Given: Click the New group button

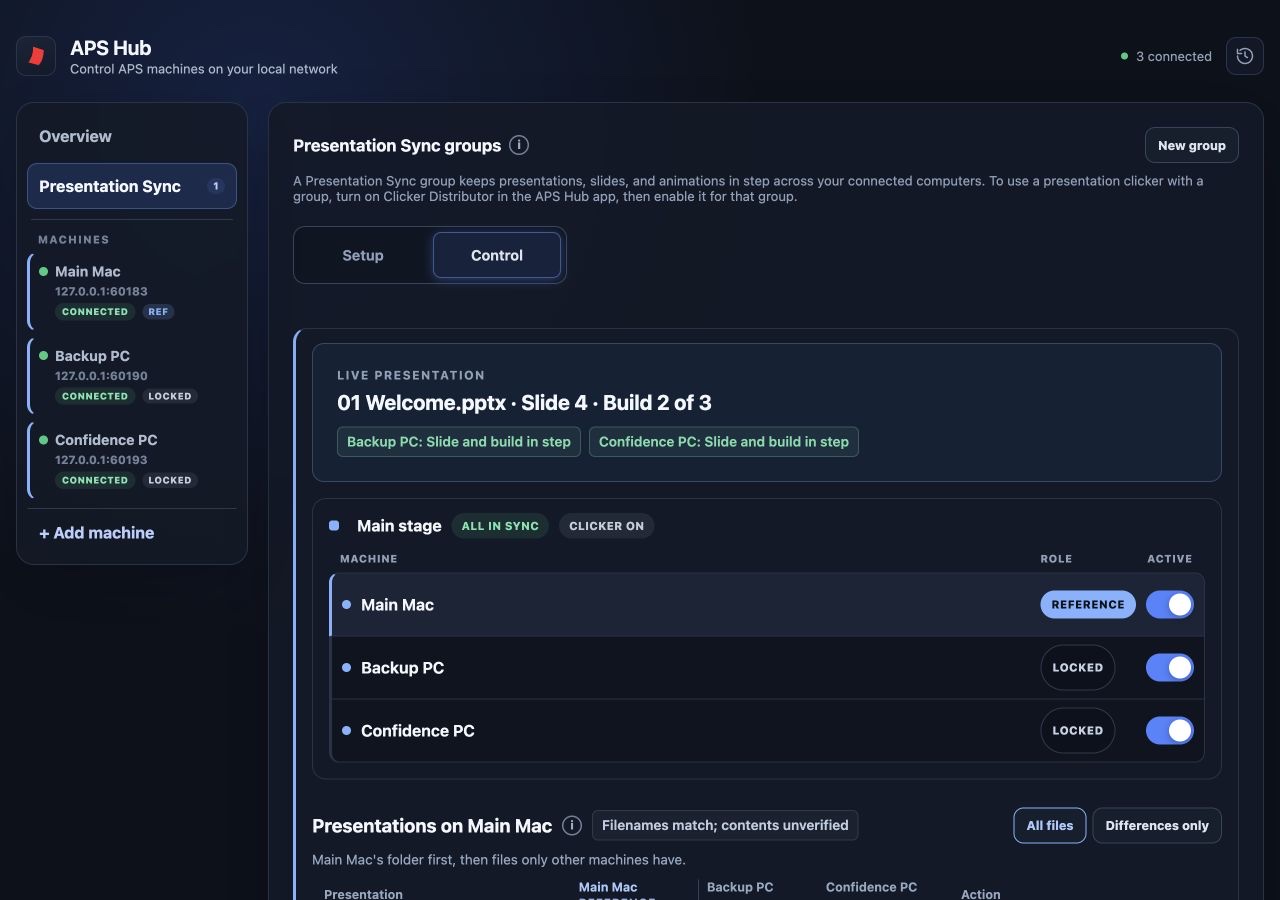Looking at the screenshot, I should coord(1192,145).
